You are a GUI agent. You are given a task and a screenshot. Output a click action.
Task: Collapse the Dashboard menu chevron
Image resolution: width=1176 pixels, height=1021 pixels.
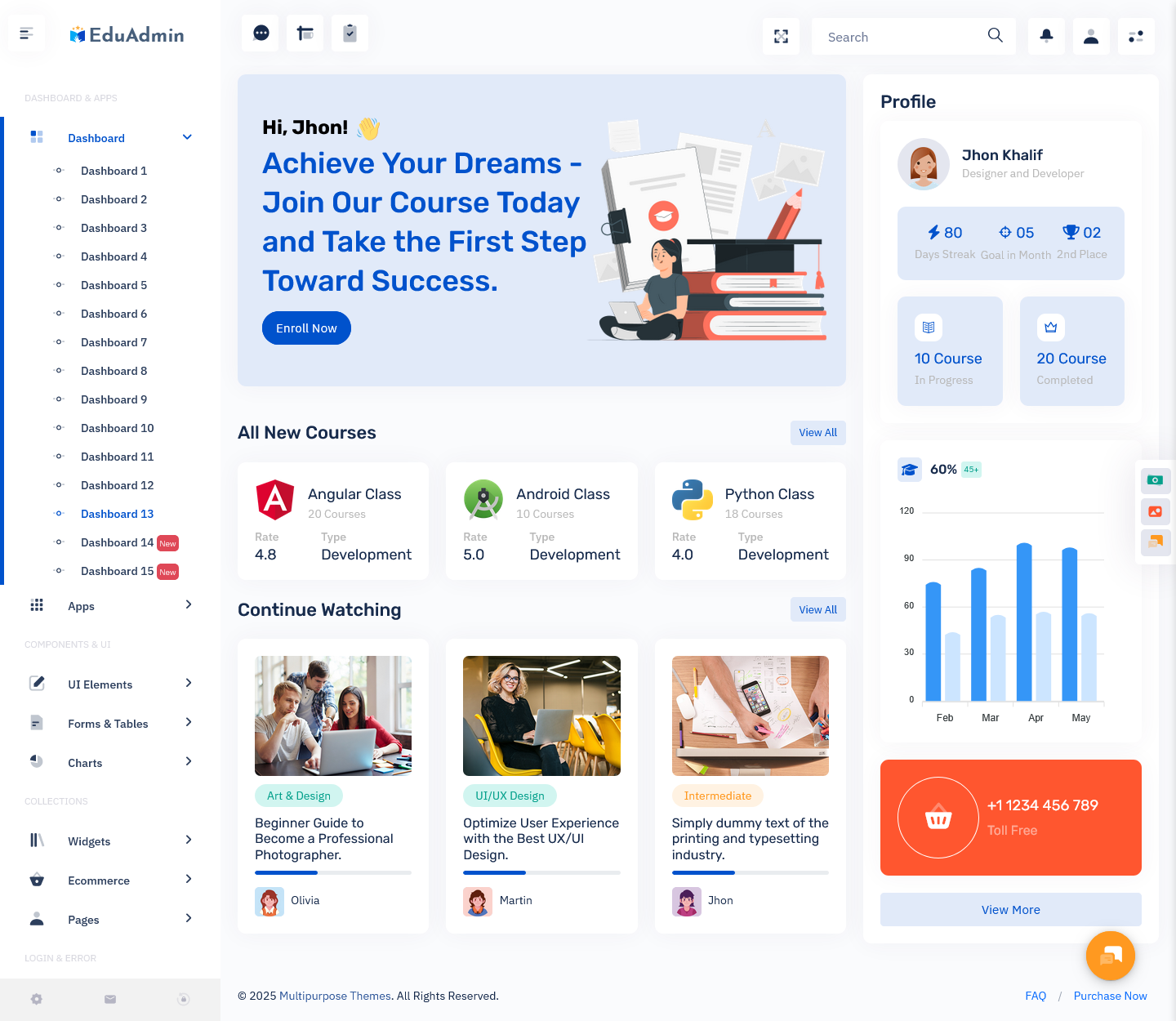(187, 137)
